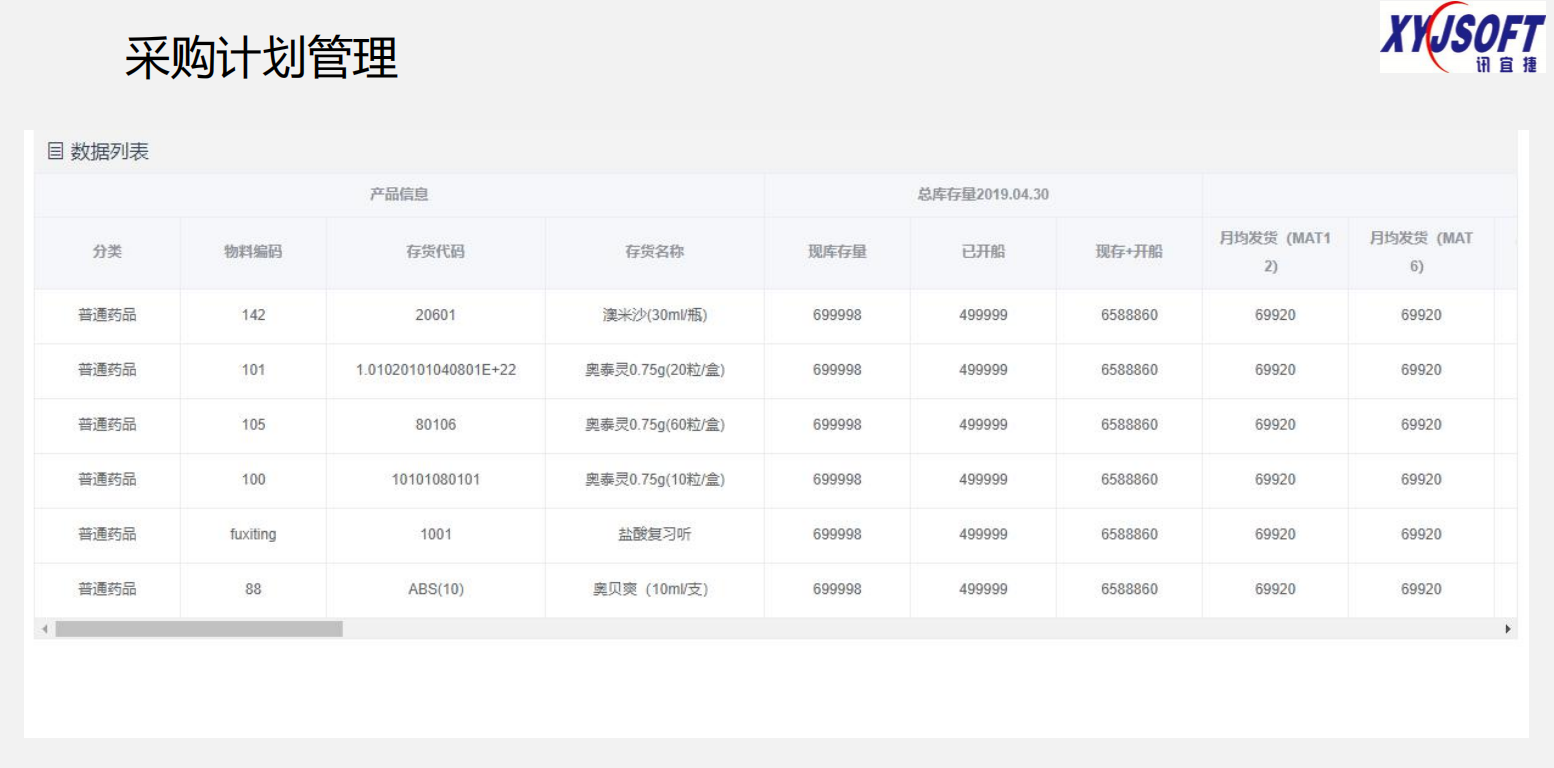This screenshot has width=1554, height=768.
Task: Click material code fuxiting
Action: (x=253, y=535)
